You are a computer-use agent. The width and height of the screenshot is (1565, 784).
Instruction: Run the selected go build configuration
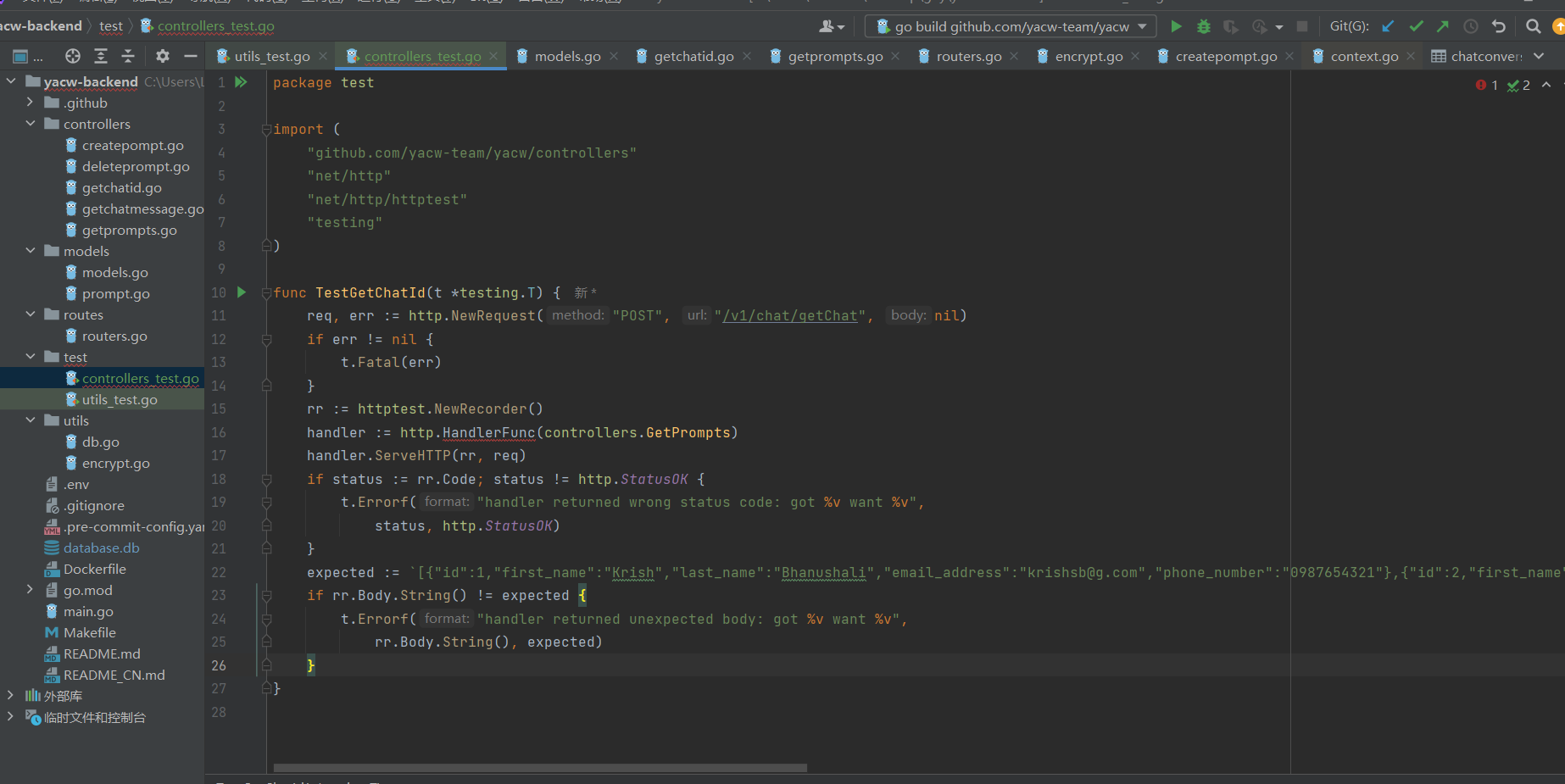click(1176, 26)
